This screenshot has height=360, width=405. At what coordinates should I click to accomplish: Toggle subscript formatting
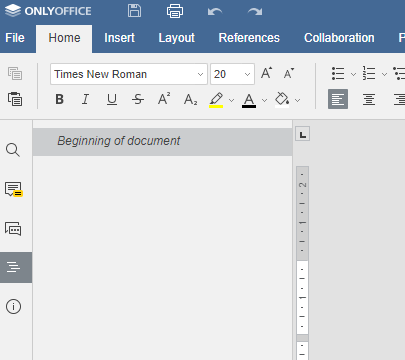190,99
